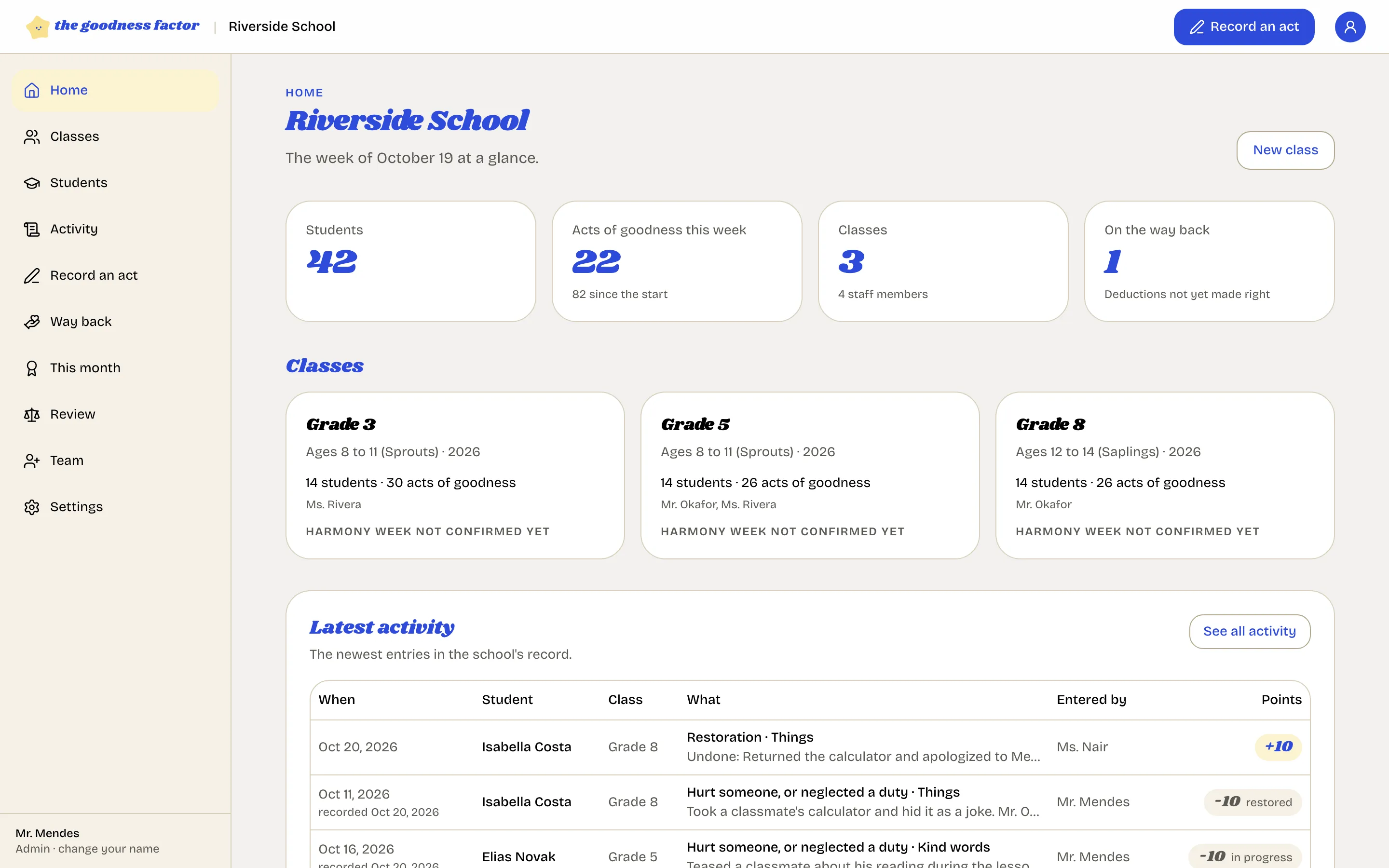Click the Classes 3 stat card
Viewport: 1389px width, 868px height.
(943, 261)
